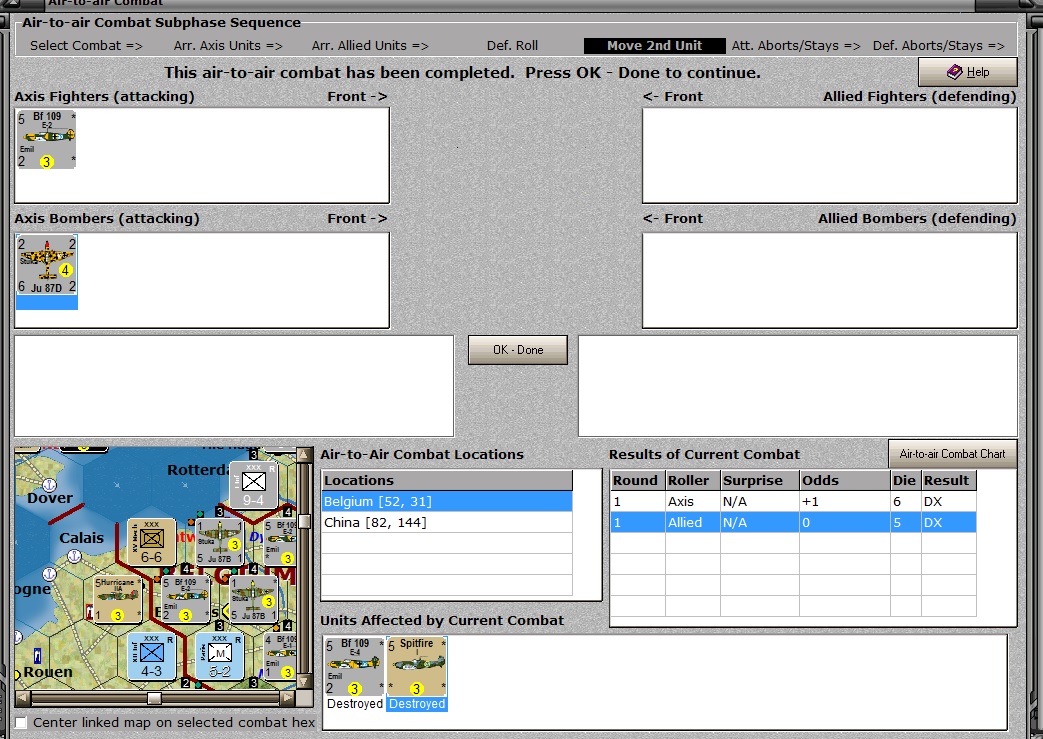
Task: Enable center linked map on combat hex
Action: coord(21,722)
